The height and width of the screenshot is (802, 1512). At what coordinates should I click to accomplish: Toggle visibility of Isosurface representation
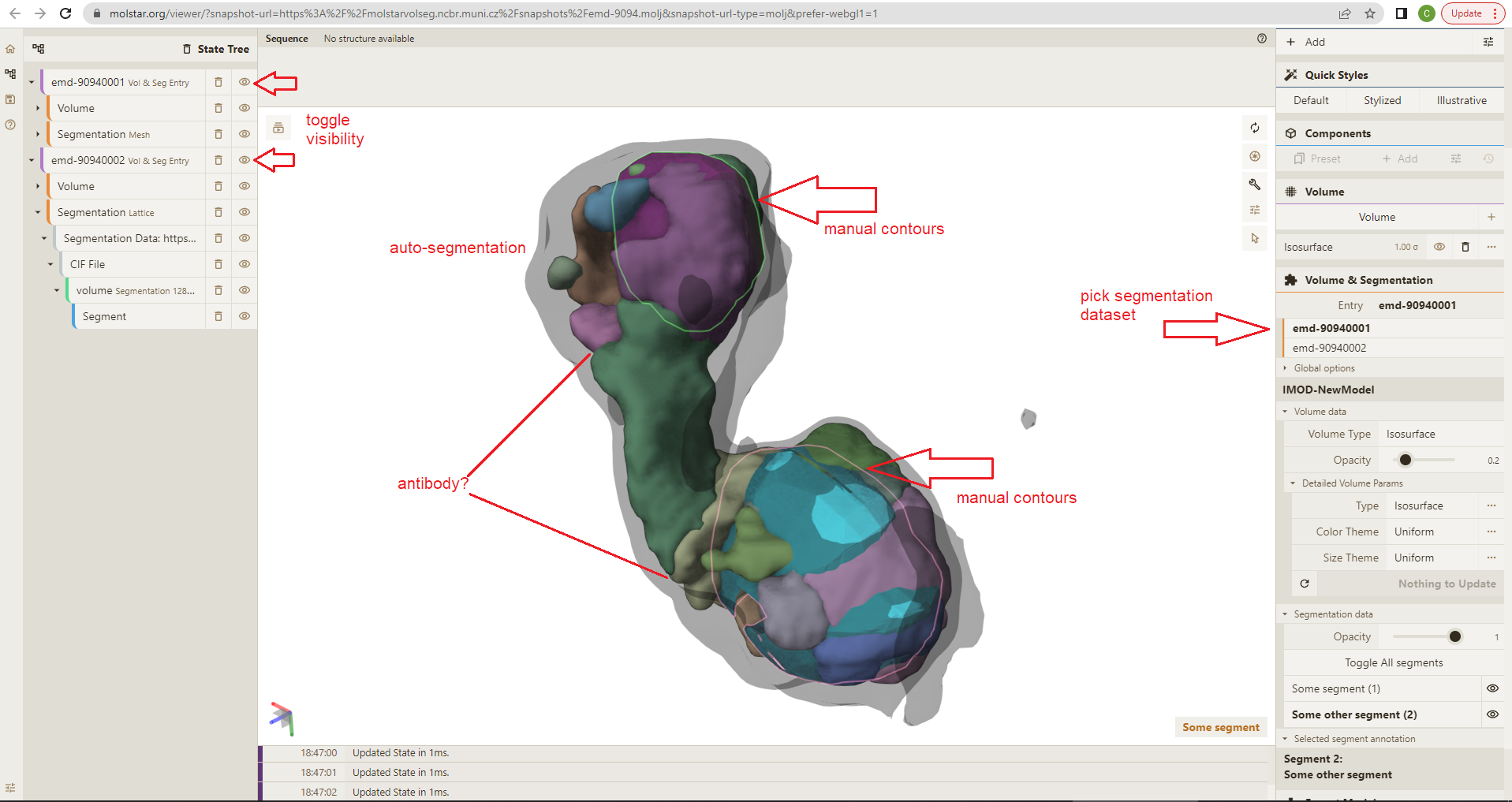coord(1439,247)
